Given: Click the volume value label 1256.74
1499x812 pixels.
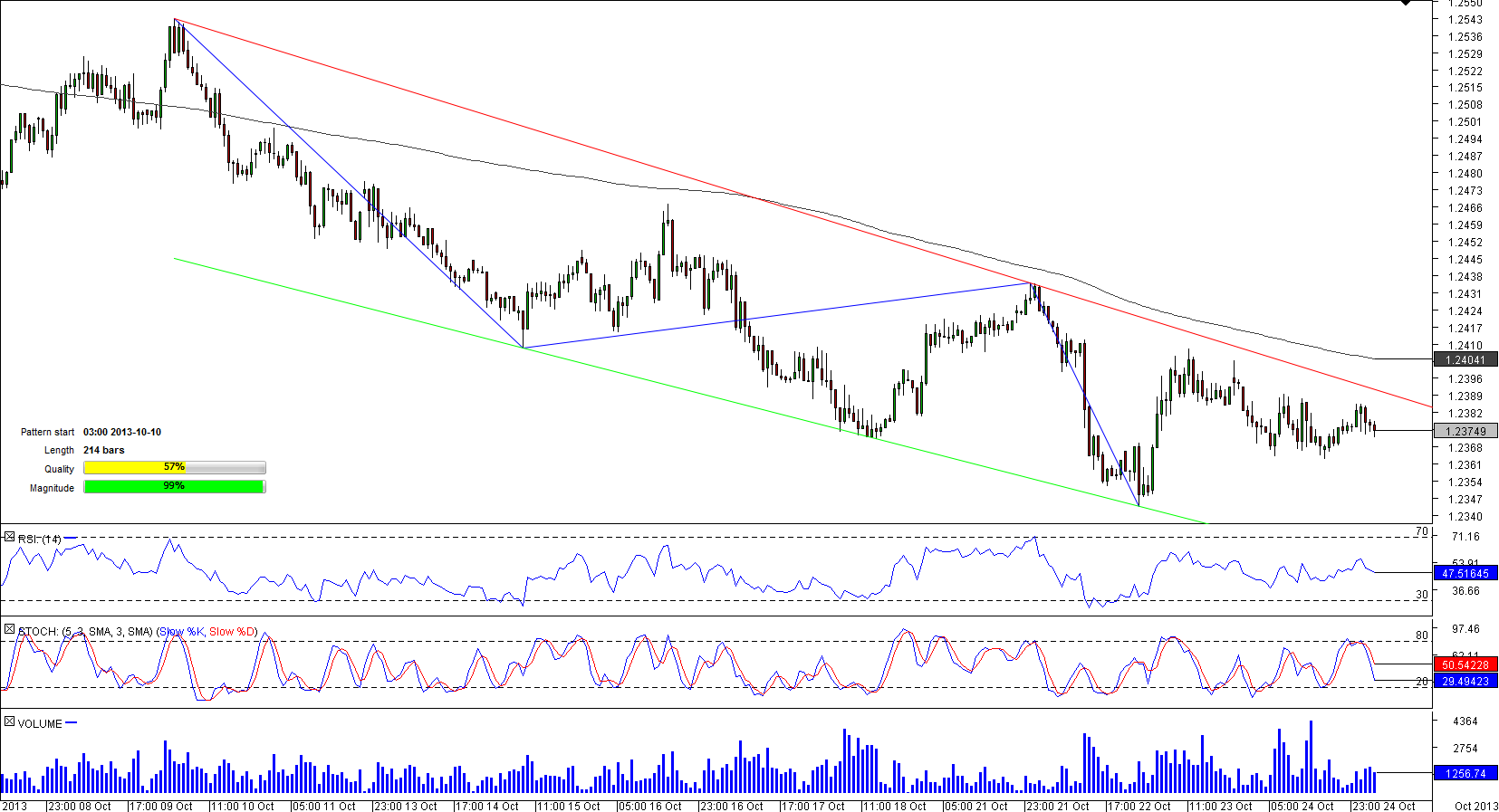Looking at the screenshot, I should [x=1465, y=774].
